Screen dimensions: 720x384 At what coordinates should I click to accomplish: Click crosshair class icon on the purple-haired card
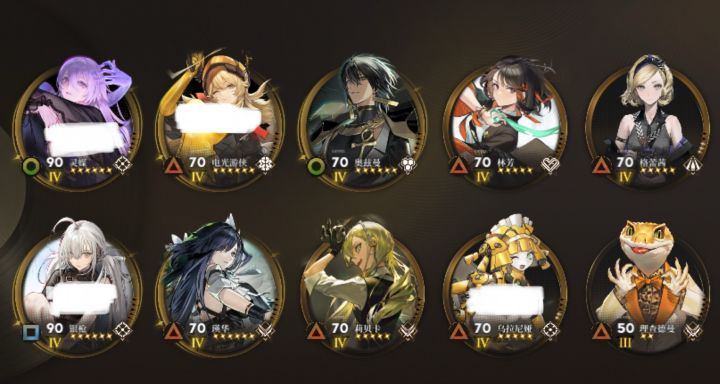point(123,165)
